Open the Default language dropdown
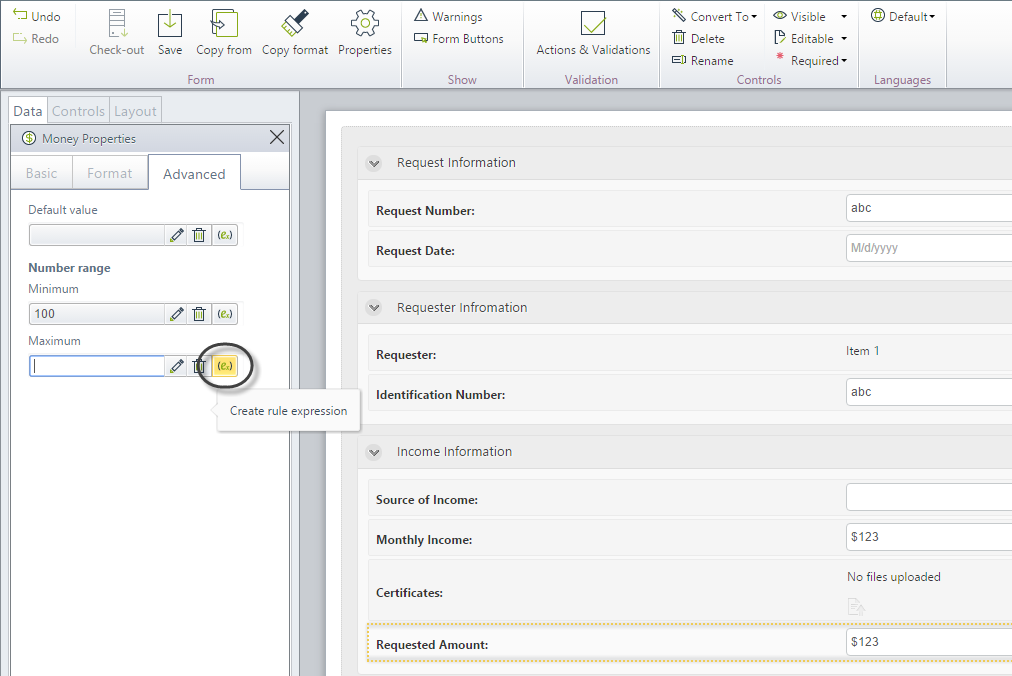The height and width of the screenshot is (676, 1012). click(903, 16)
